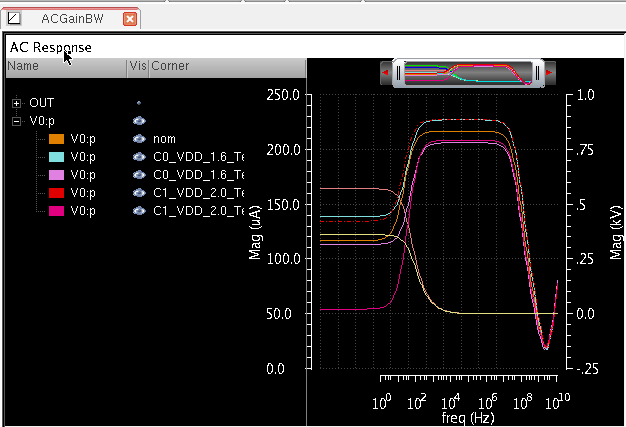Collapse the V0:p signal group

pos(17,121)
